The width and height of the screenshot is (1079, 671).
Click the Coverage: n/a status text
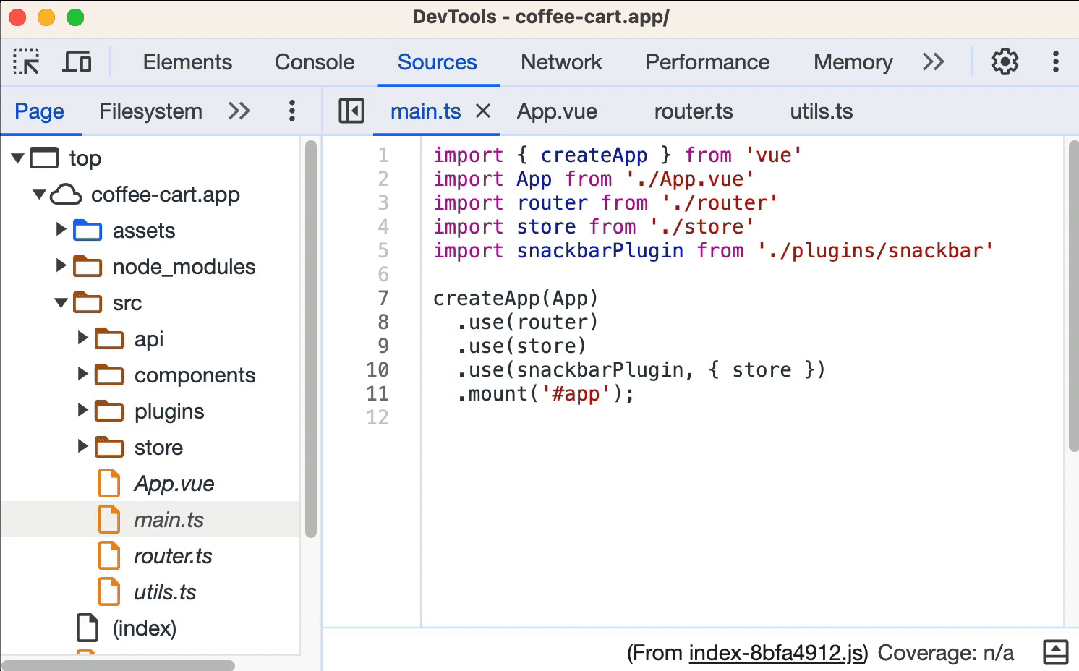[946, 652]
